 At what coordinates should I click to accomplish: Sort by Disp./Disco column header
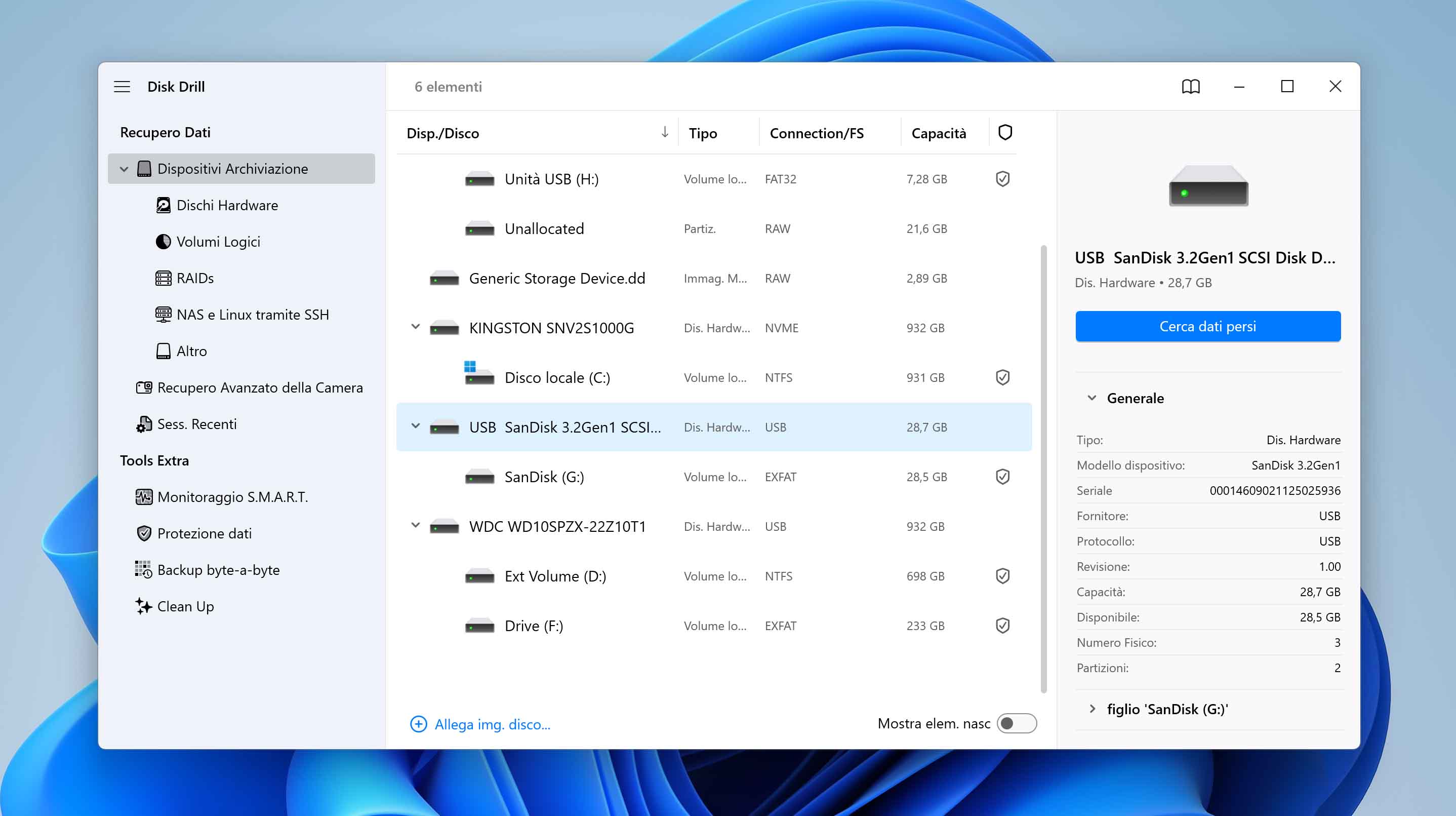[x=442, y=133]
